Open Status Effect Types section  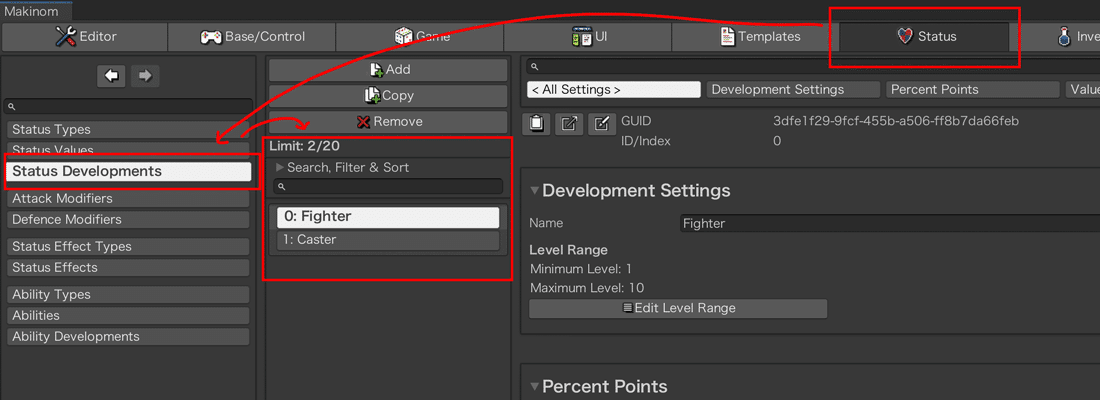pos(128,247)
